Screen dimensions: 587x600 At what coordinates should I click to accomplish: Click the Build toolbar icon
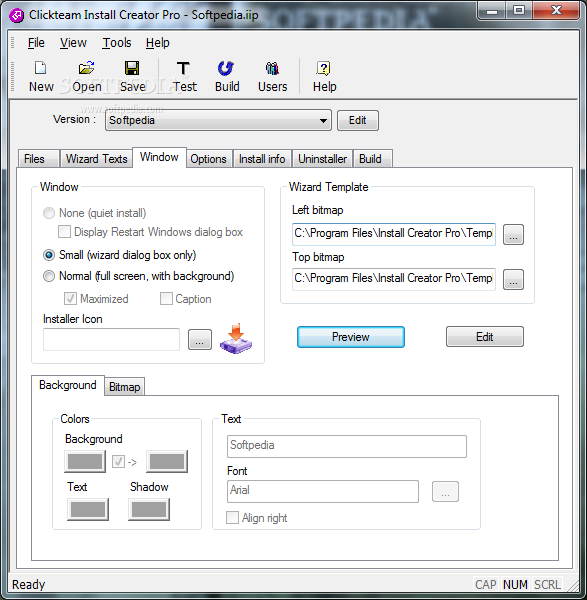[x=226, y=68]
